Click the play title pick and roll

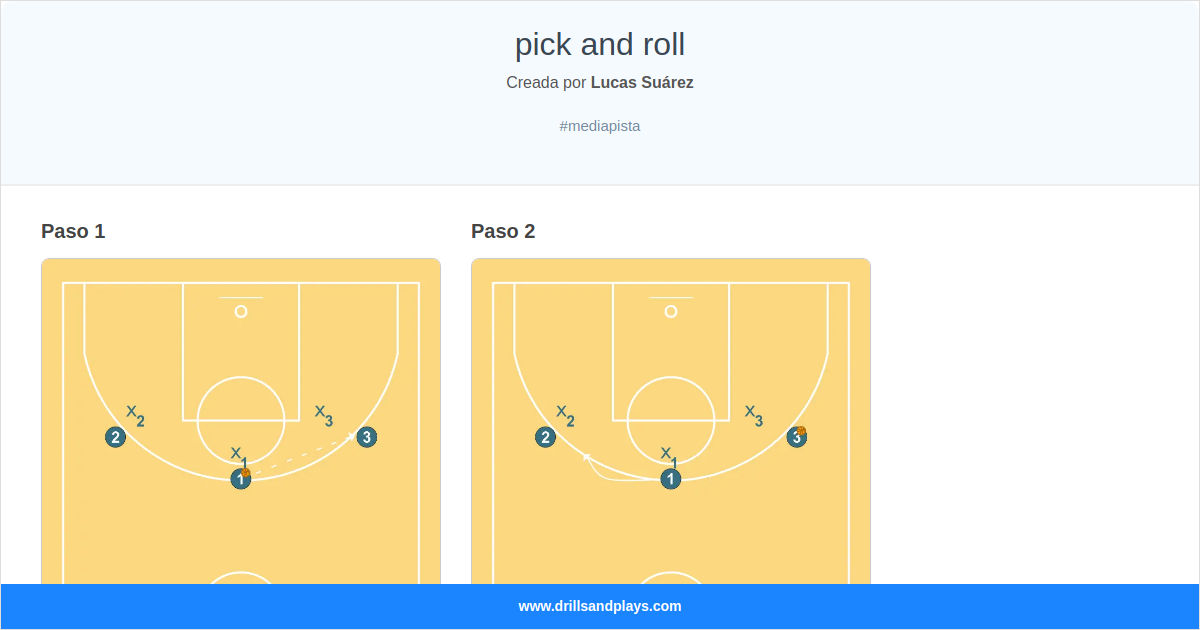(600, 44)
